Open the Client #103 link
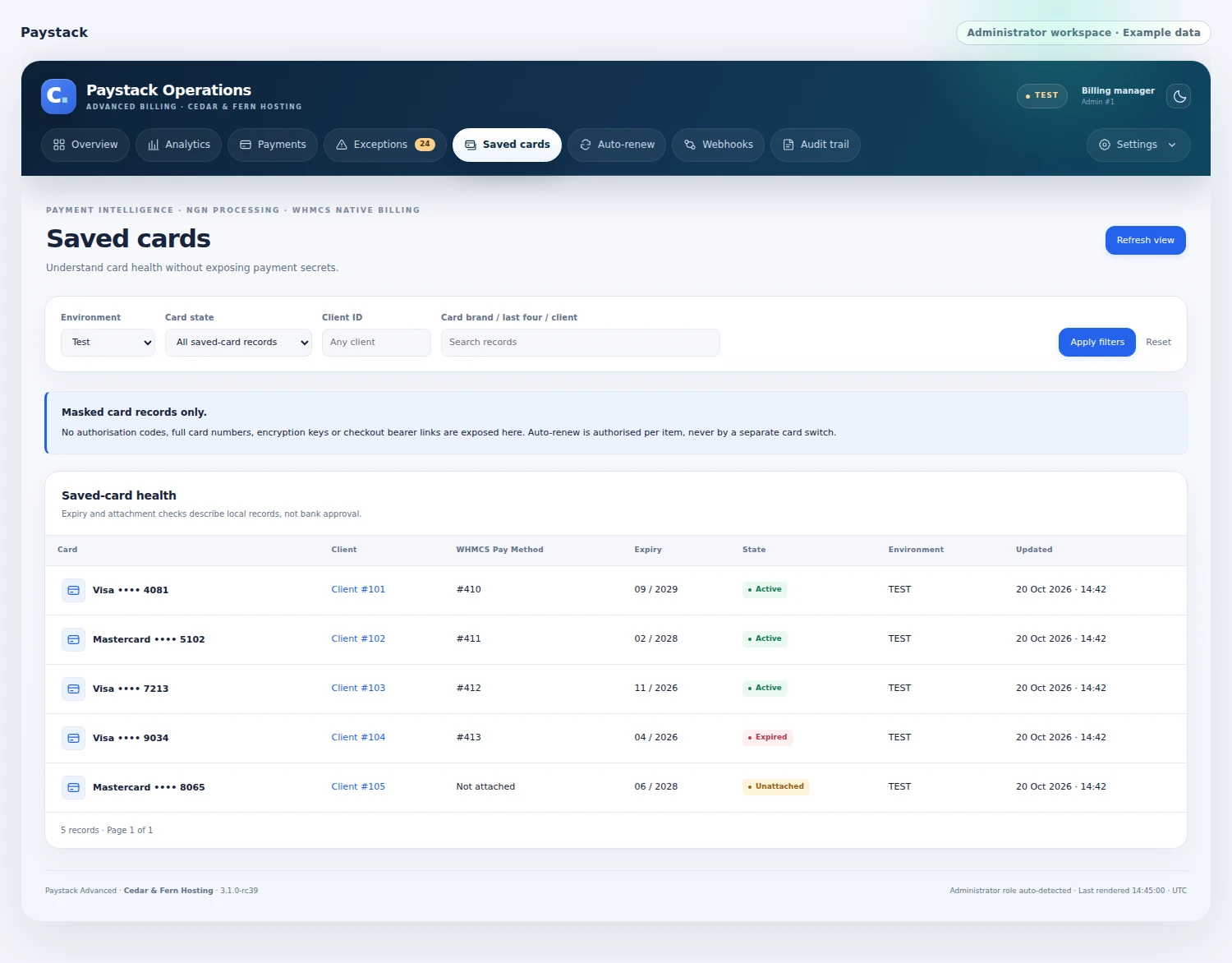 point(358,688)
